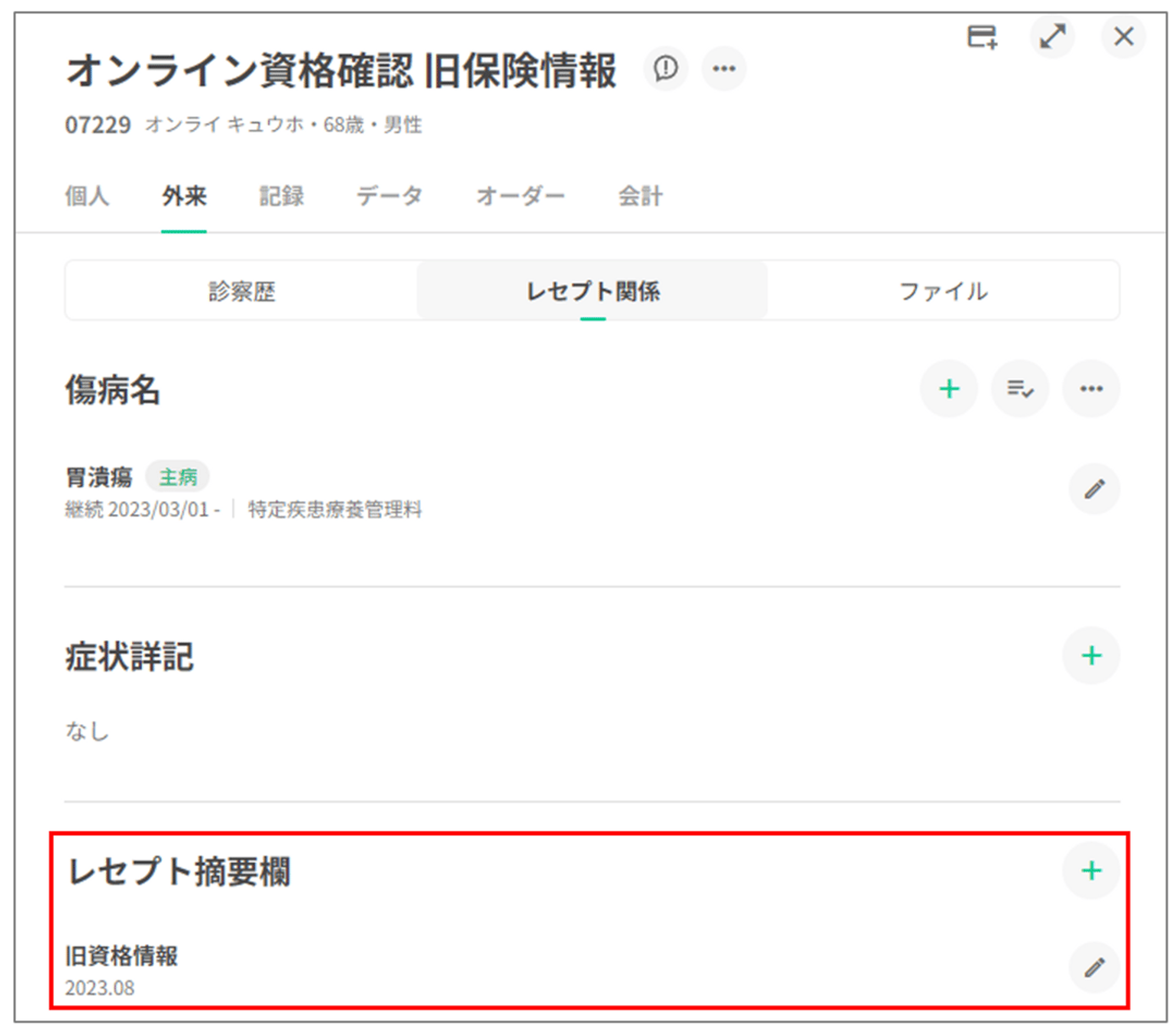Switch to the 個人 tab
This screenshot has width=1176, height=1029.
click(87, 196)
